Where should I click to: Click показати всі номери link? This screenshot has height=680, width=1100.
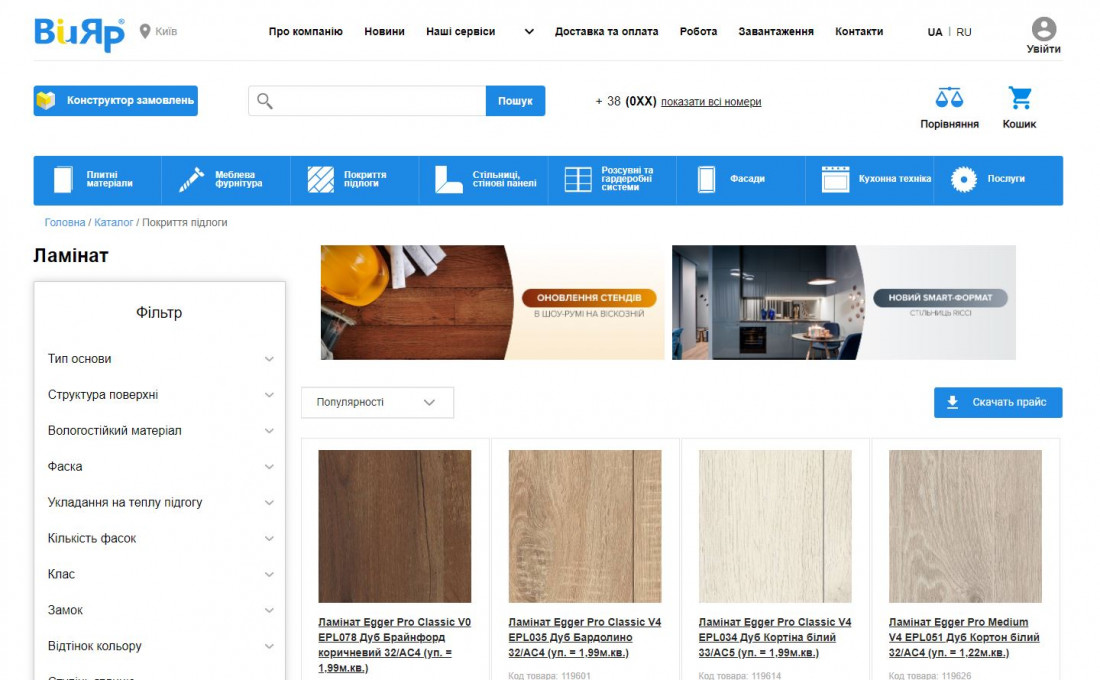pyautogui.click(x=711, y=102)
